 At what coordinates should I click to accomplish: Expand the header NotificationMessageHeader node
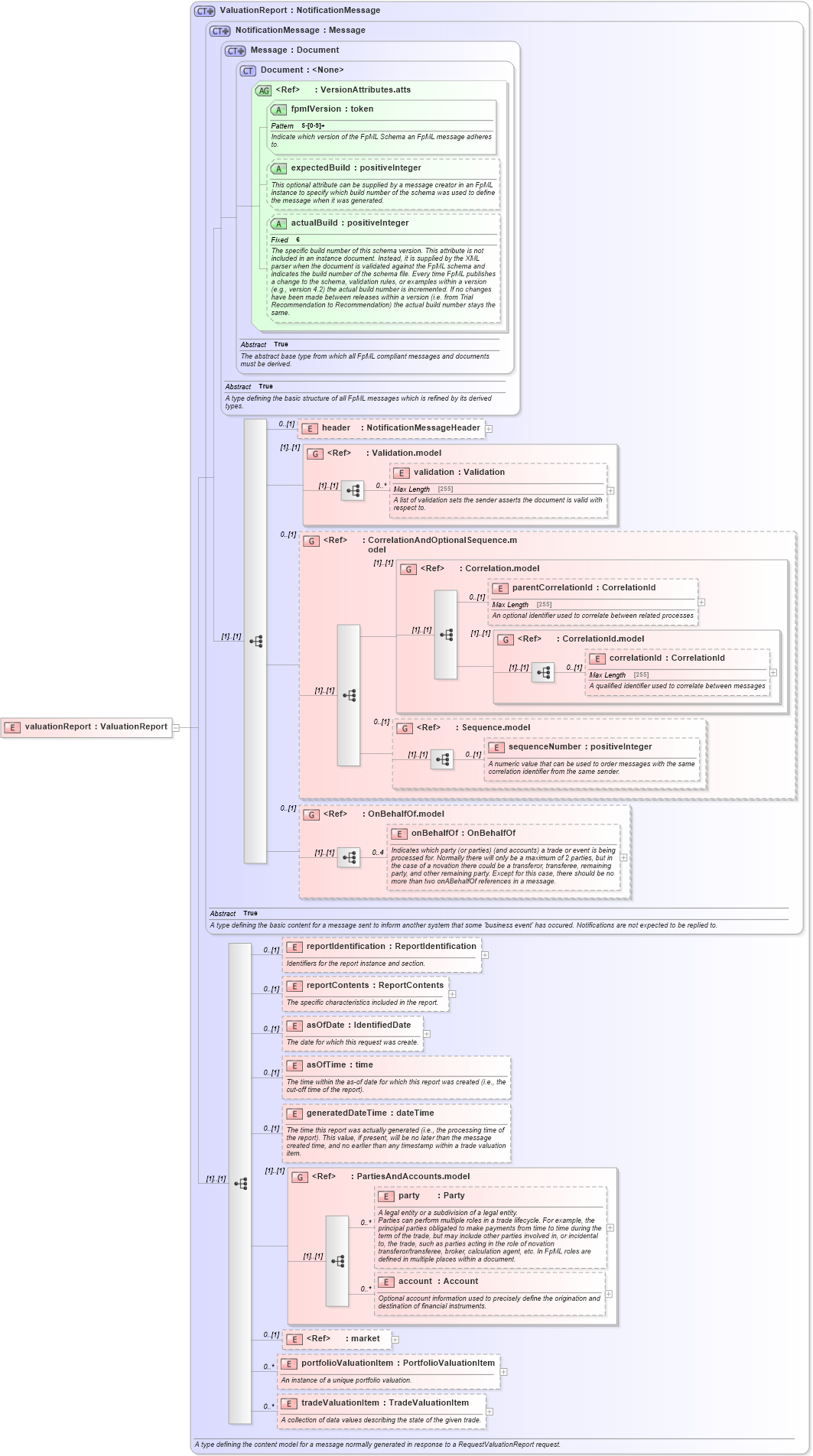[x=489, y=429]
